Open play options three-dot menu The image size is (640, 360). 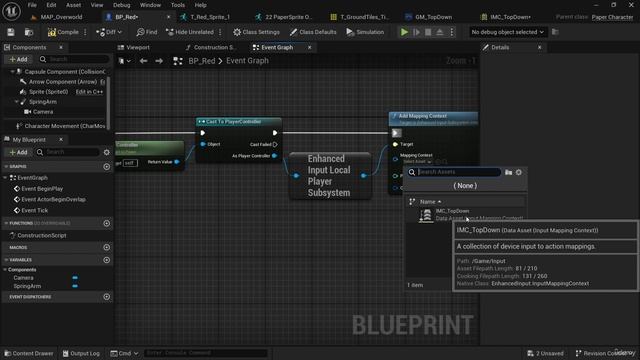click(x=452, y=32)
